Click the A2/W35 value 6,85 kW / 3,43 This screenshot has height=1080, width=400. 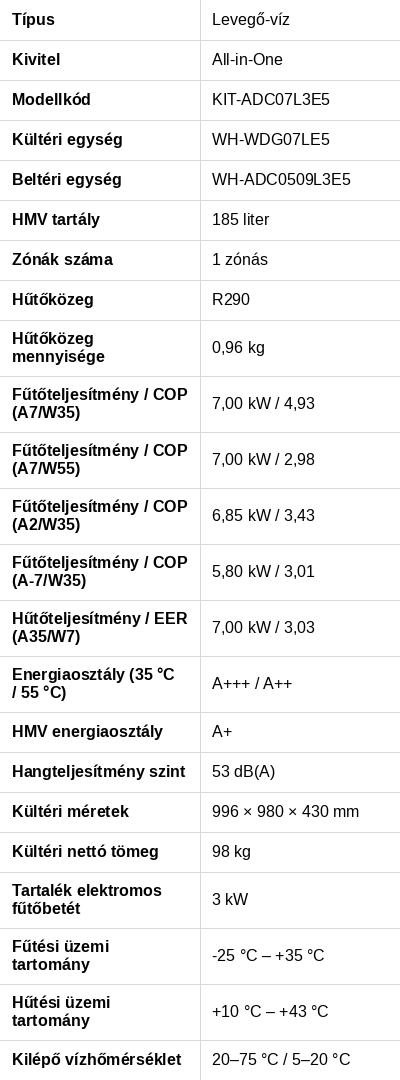click(x=264, y=516)
